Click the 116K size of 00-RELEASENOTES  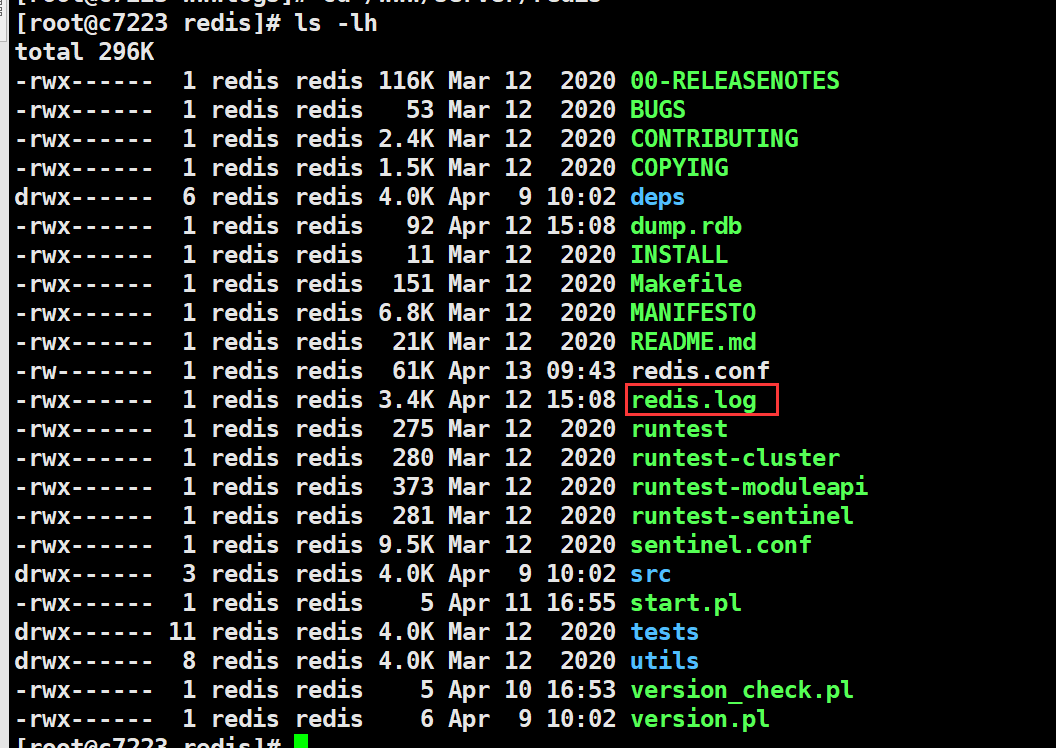406,81
